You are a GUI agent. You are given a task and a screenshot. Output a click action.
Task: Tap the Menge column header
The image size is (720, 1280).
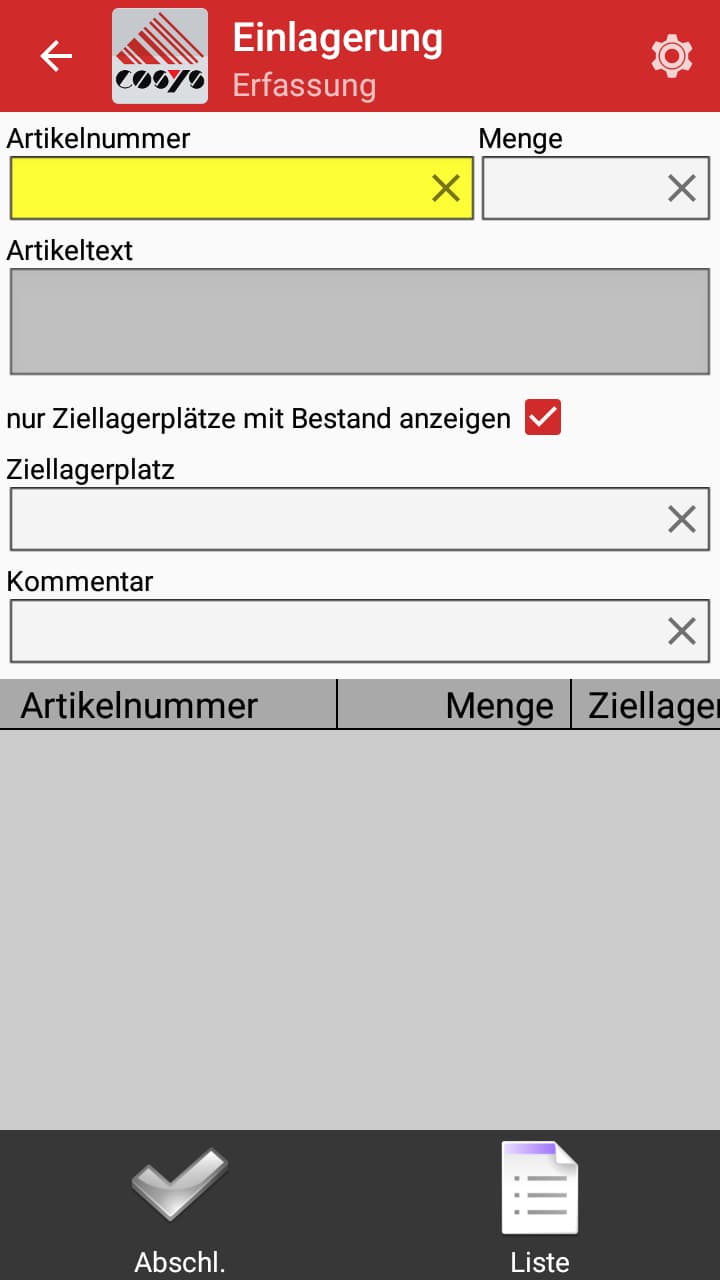[x=454, y=705]
